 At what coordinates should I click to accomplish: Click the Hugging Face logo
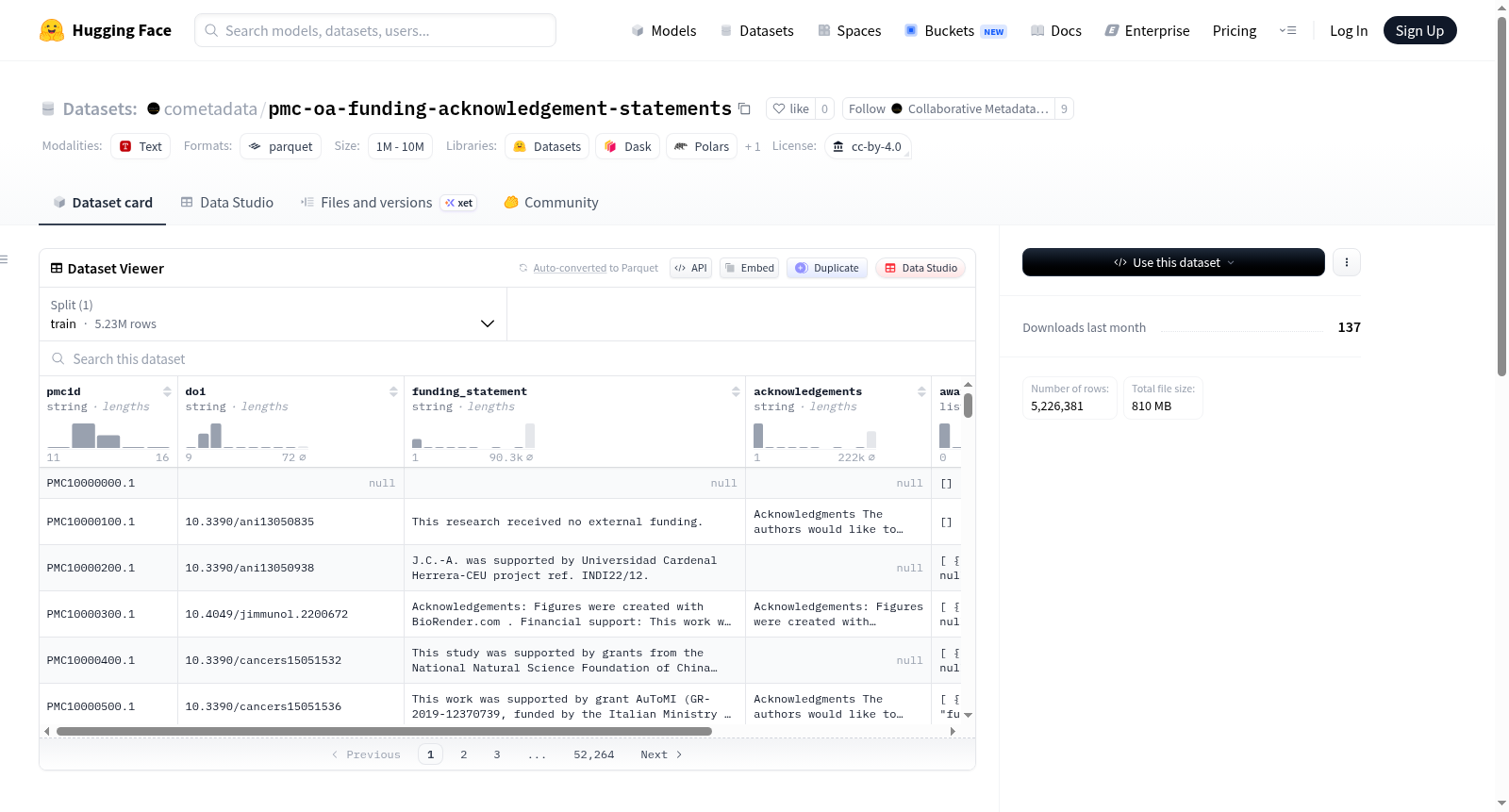106,30
